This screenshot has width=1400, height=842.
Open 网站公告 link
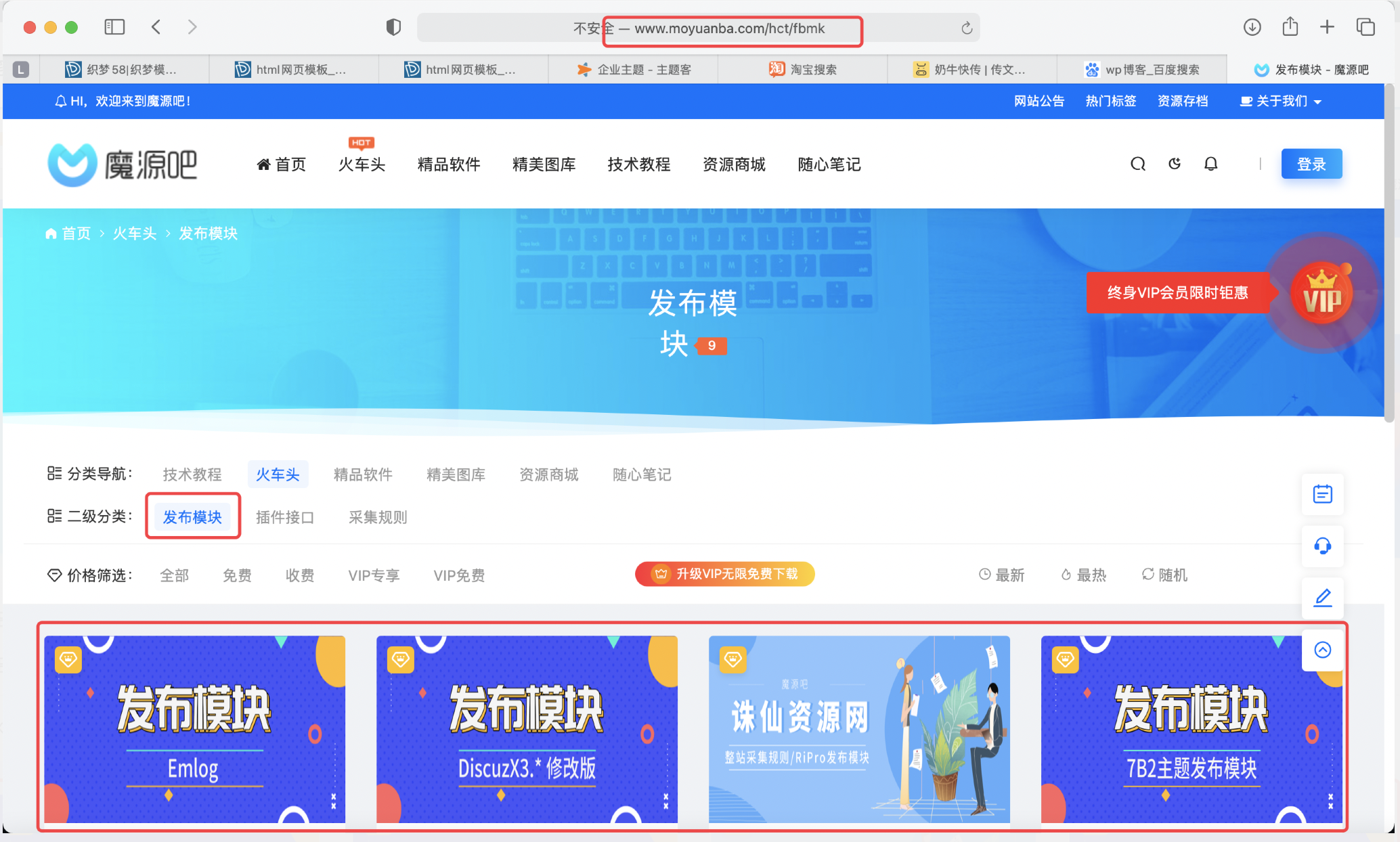pyautogui.click(x=1039, y=101)
